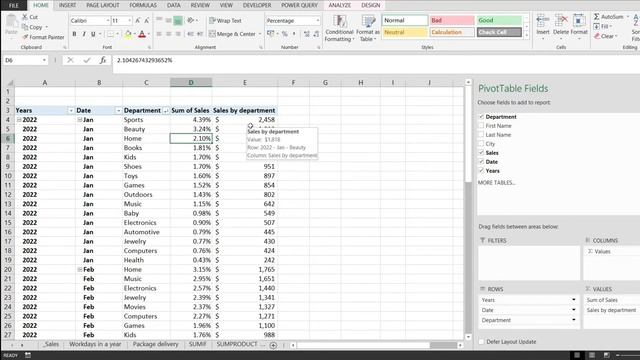Apply Percent Style with the % icon
This screenshot has width=640, height=360.
tap(284, 34)
